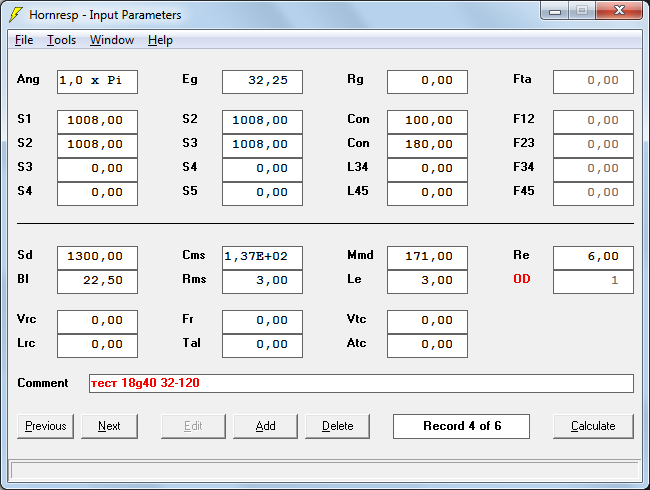Click the Edit button
Viewport: 650px width, 490px height.
point(193,426)
